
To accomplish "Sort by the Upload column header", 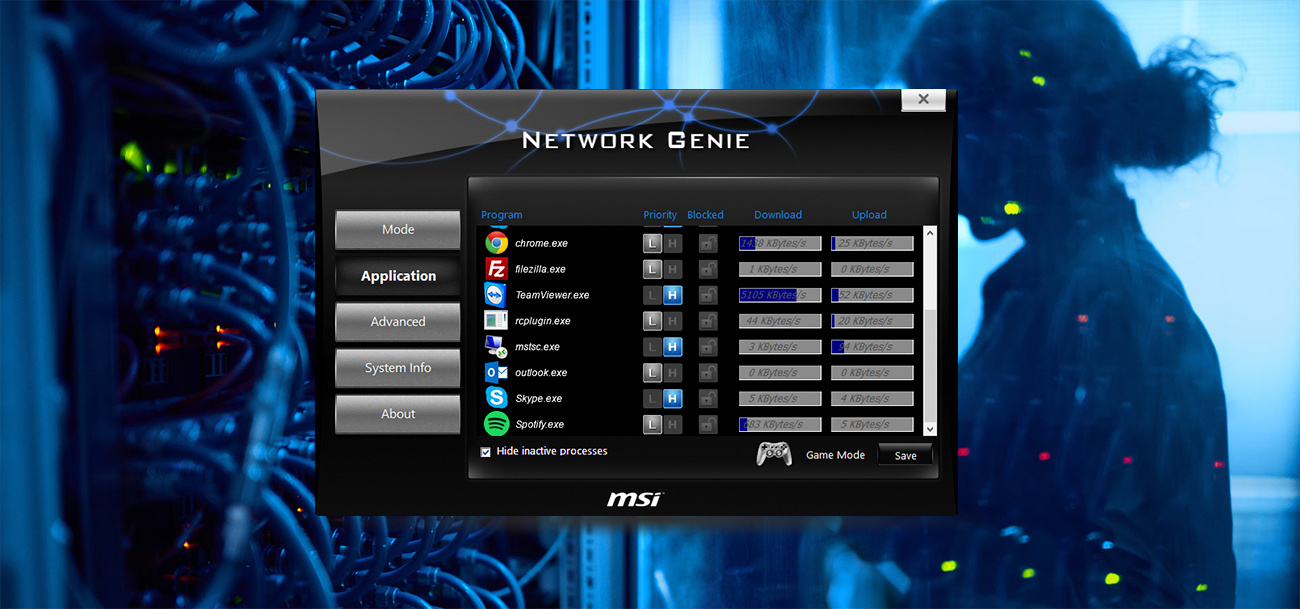I will (869, 215).
